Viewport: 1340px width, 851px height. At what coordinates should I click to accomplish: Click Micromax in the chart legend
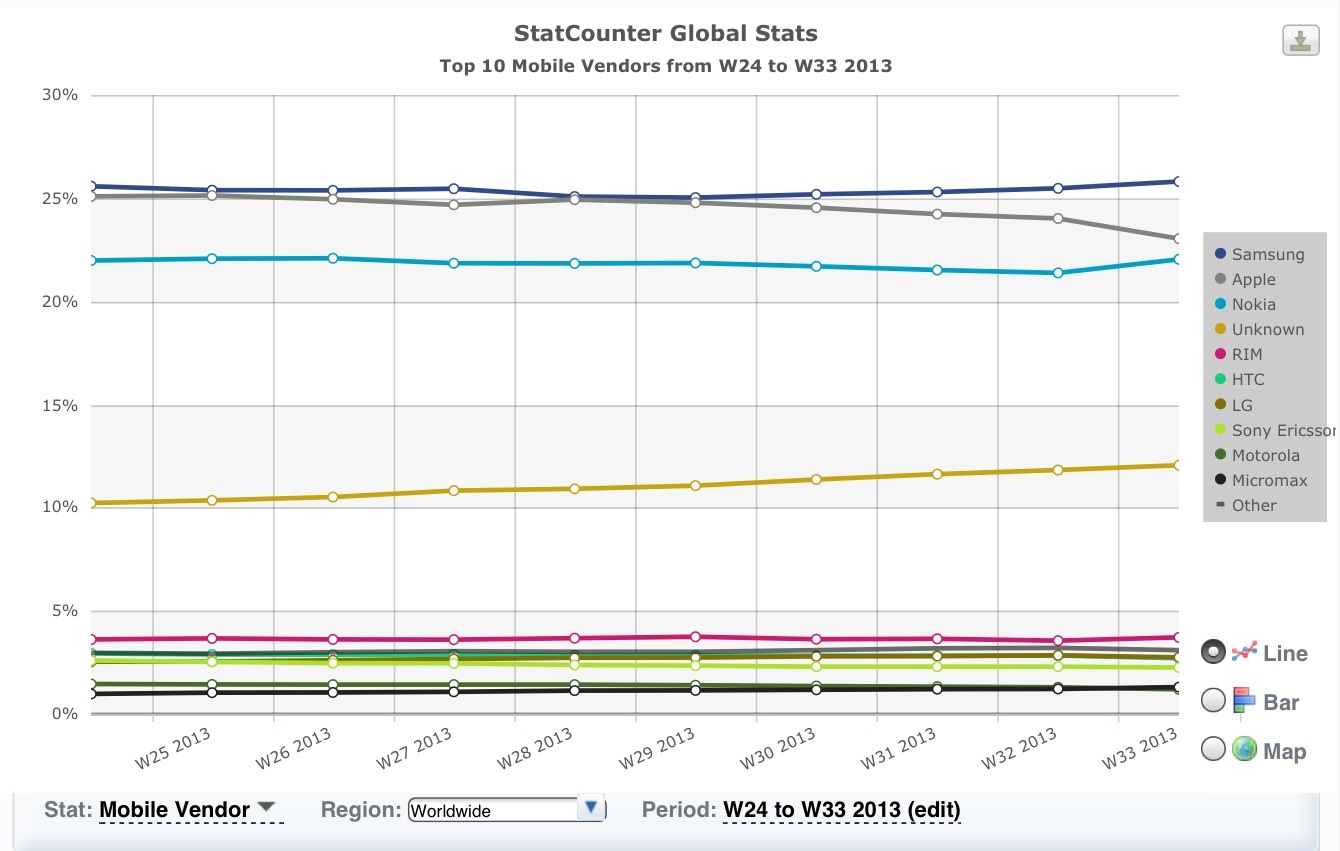[1269, 480]
